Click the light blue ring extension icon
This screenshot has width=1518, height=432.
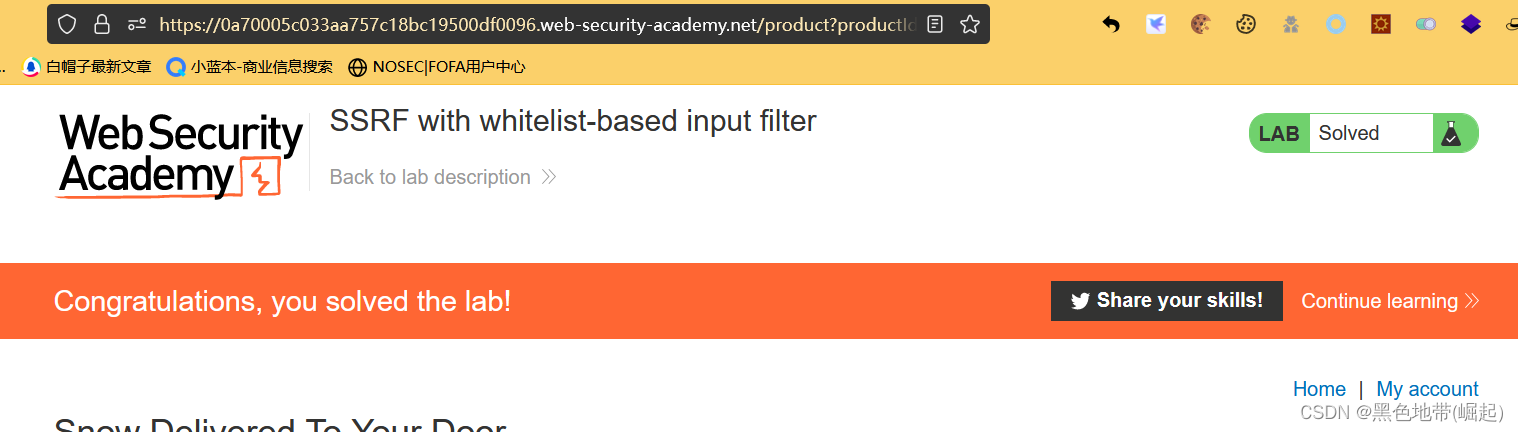click(1336, 24)
